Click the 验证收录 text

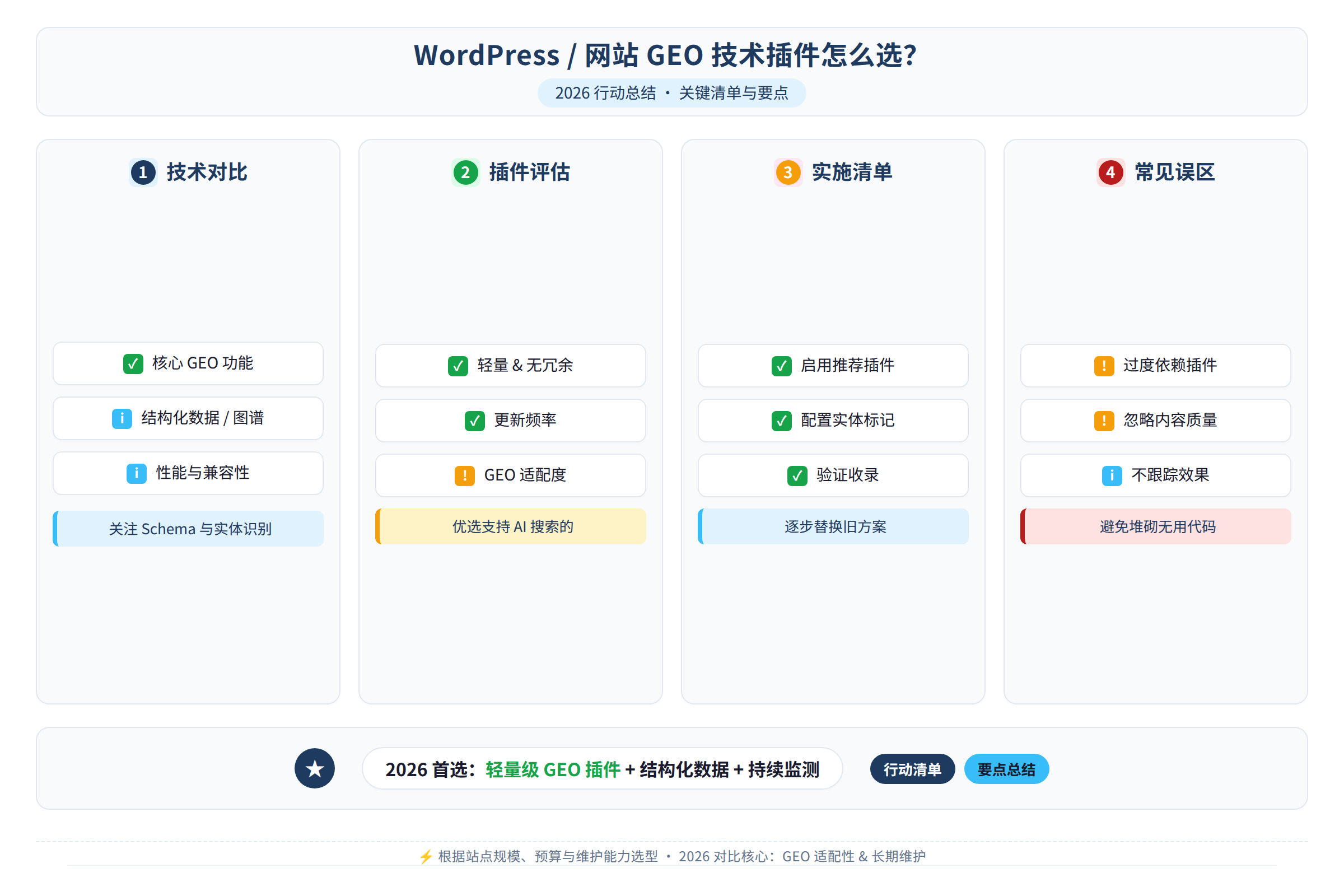pos(847,475)
